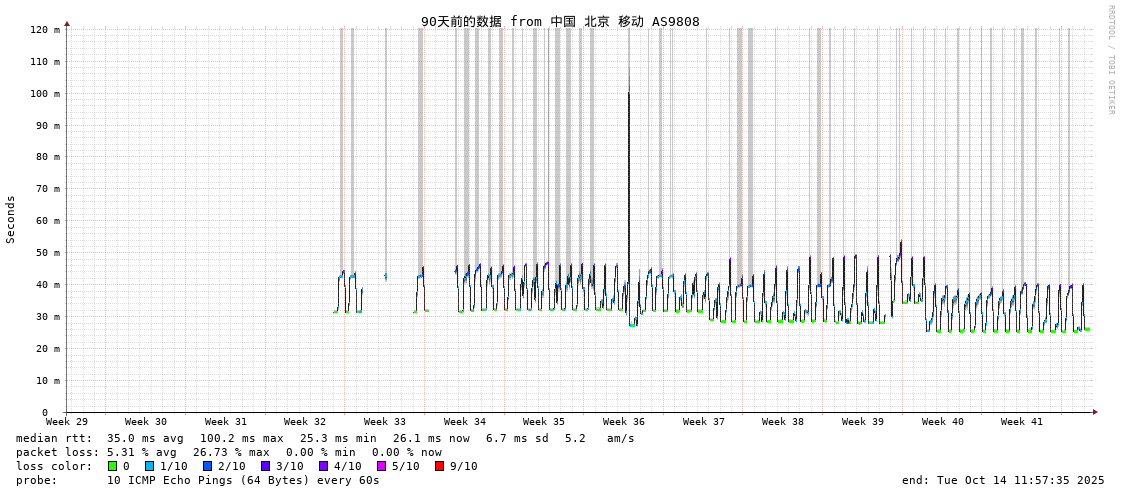The width and height of the screenshot is (1121, 494).
Task: Click the median rtt statistics line
Action: pos(325,438)
